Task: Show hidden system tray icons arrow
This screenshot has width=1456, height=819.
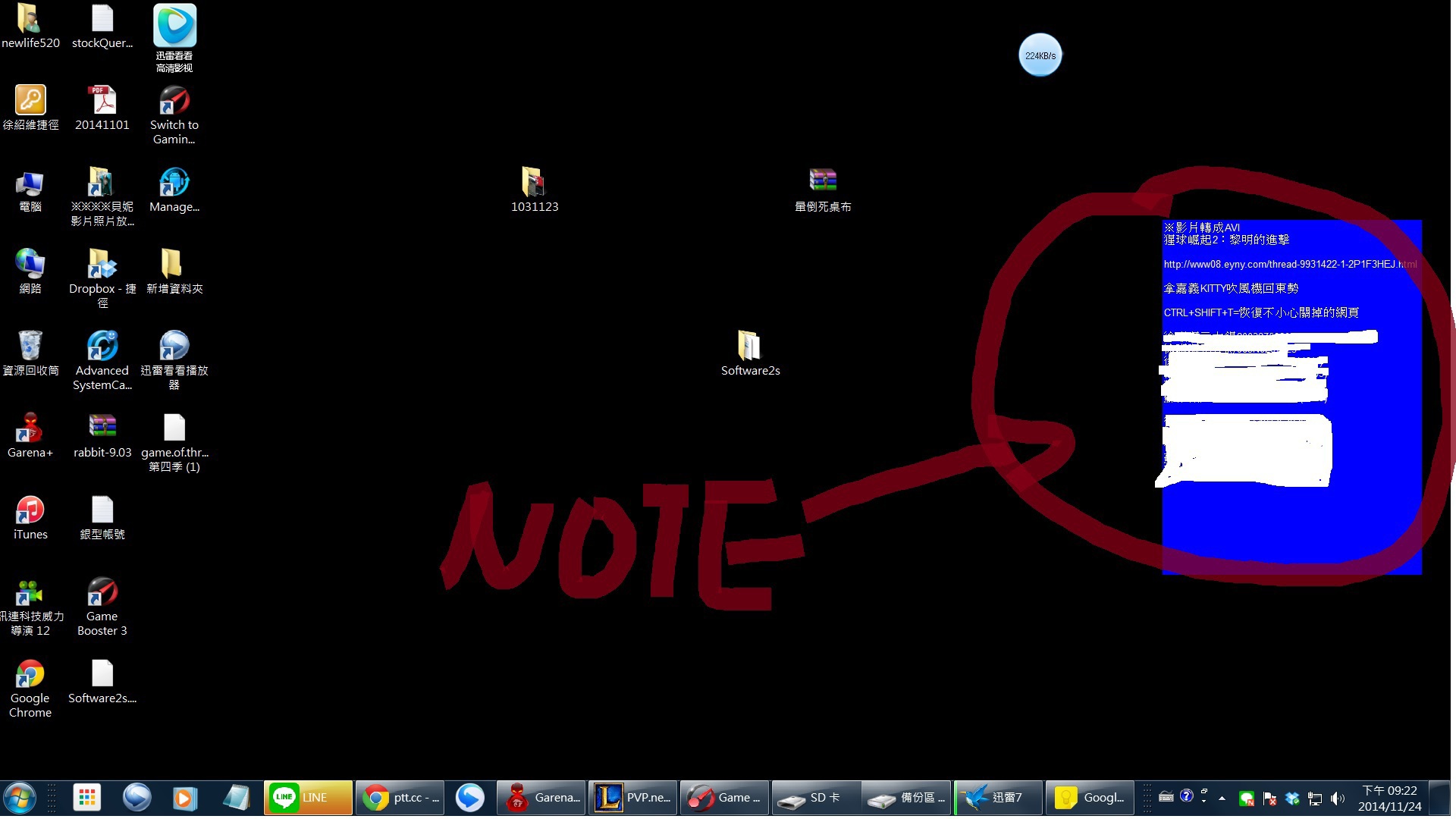Action: (x=1222, y=798)
